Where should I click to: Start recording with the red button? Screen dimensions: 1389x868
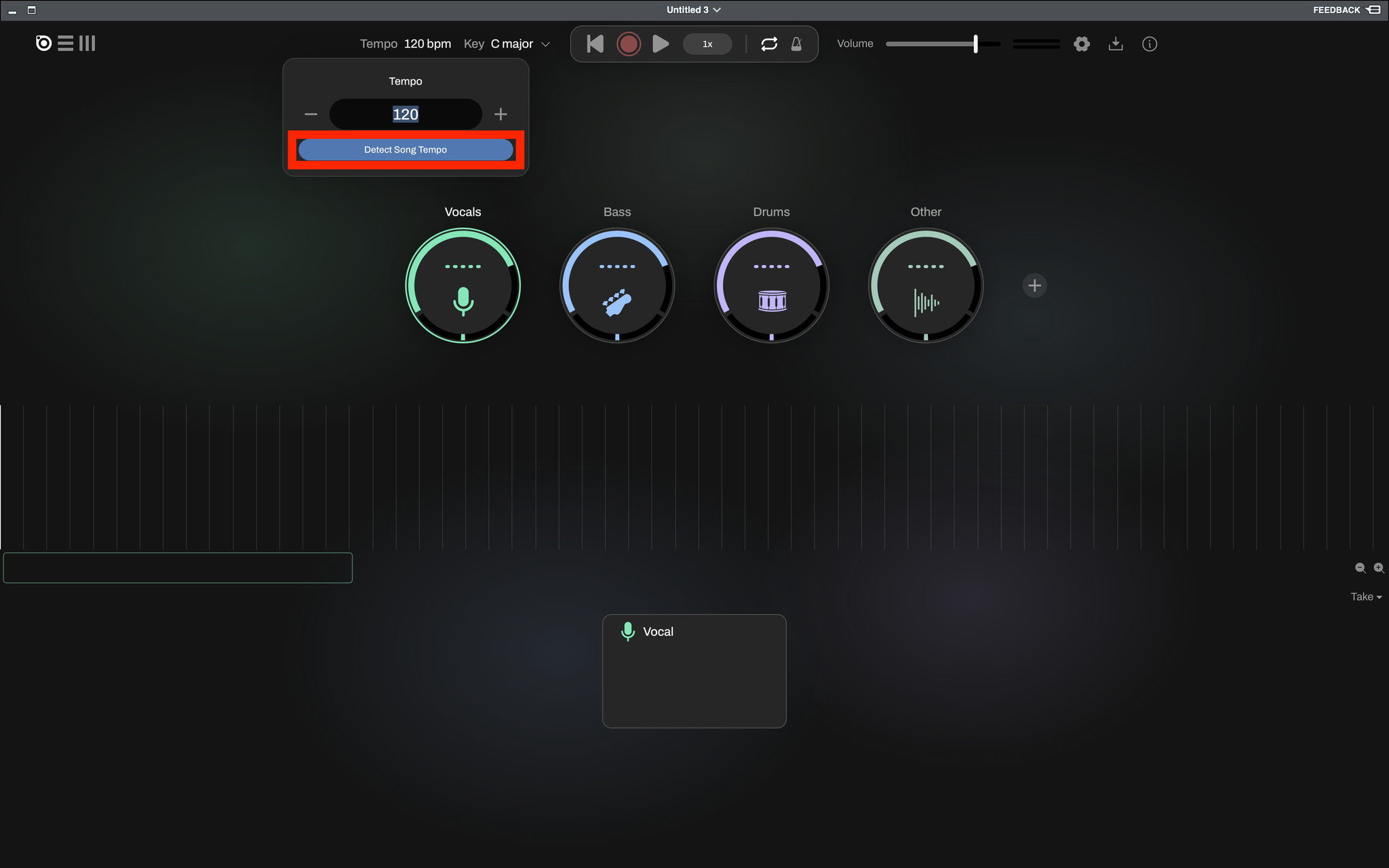tap(629, 44)
